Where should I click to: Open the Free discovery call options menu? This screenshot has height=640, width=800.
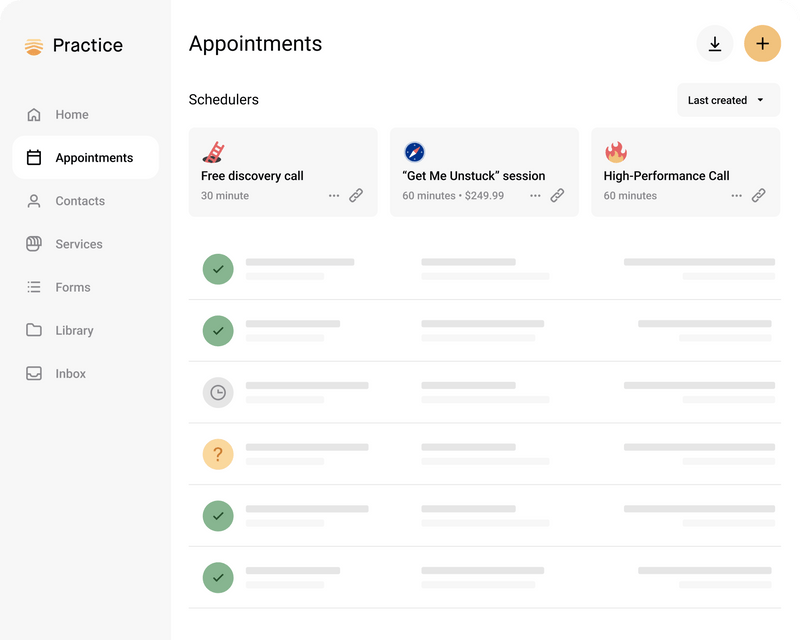click(x=333, y=196)
